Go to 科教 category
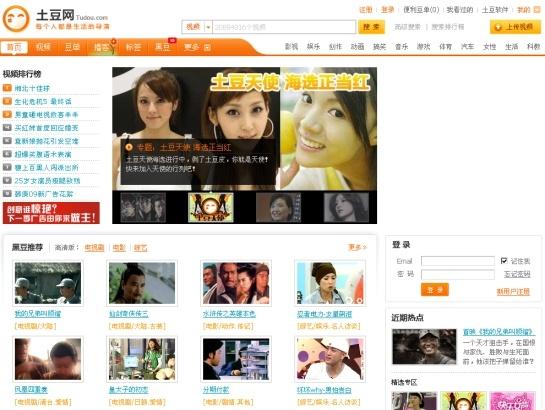This screenshot has height=410, width=545. 534,47
